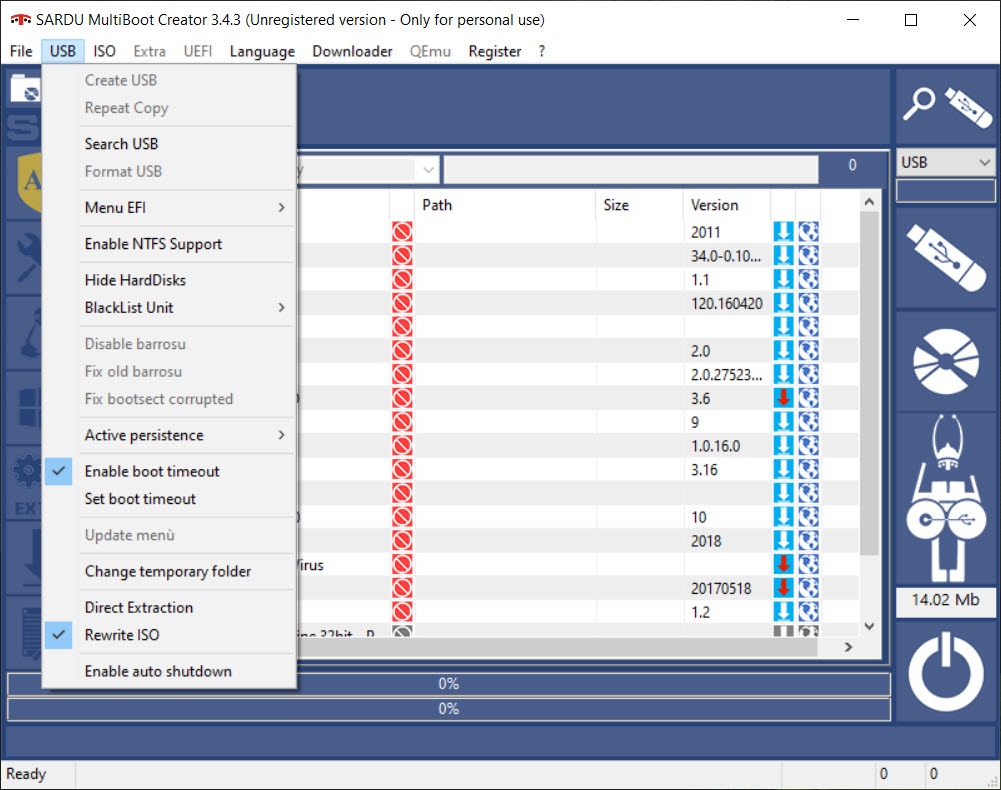1001x790 pixels.
Task: Click the red download arrow in version 3.6 row
Action: 783,398
